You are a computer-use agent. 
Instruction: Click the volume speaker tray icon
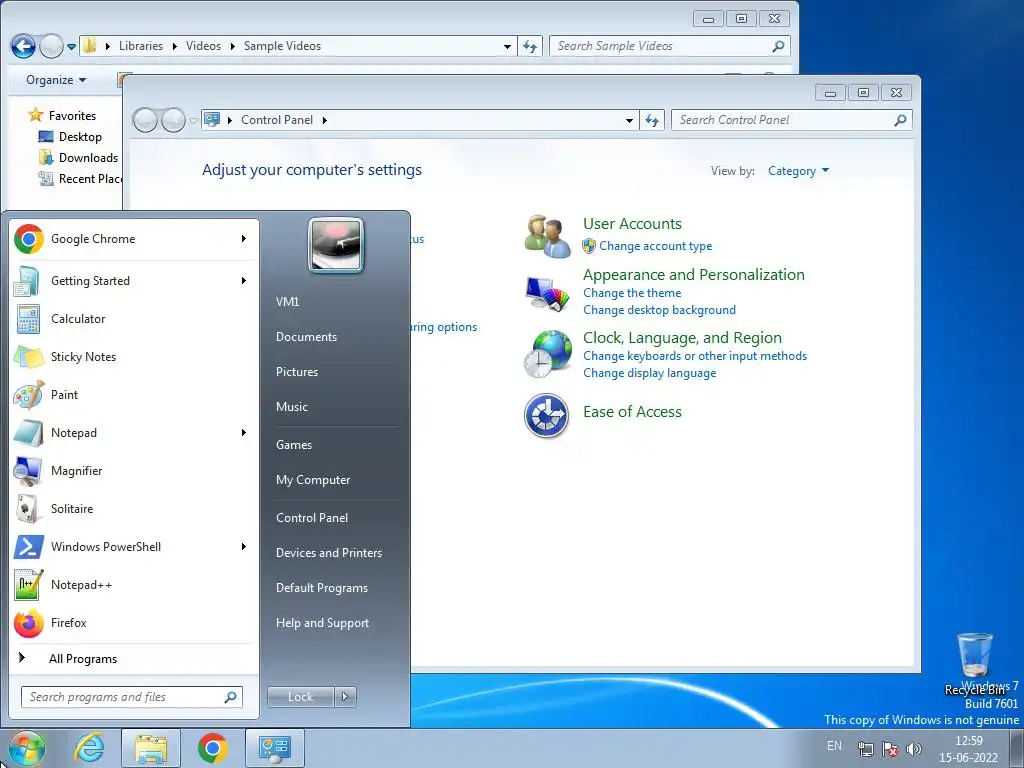pos(914,749)
